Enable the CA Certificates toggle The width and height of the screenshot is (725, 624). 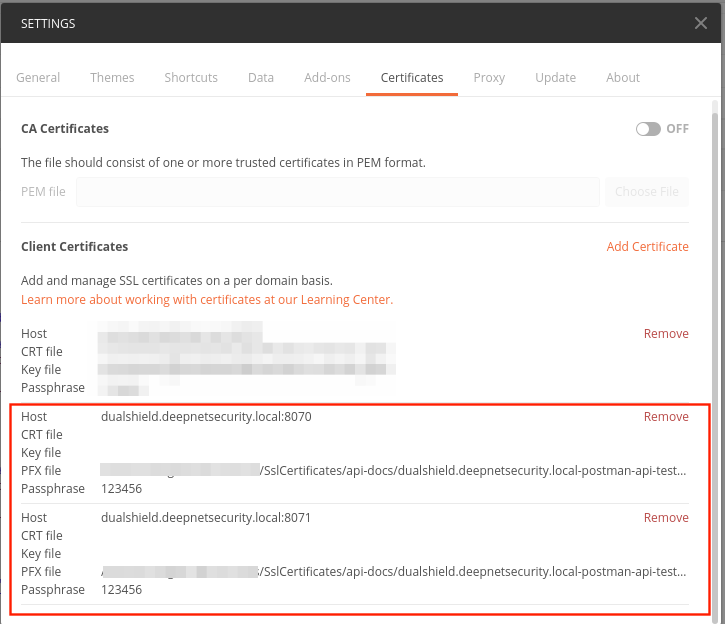point(648,129)
